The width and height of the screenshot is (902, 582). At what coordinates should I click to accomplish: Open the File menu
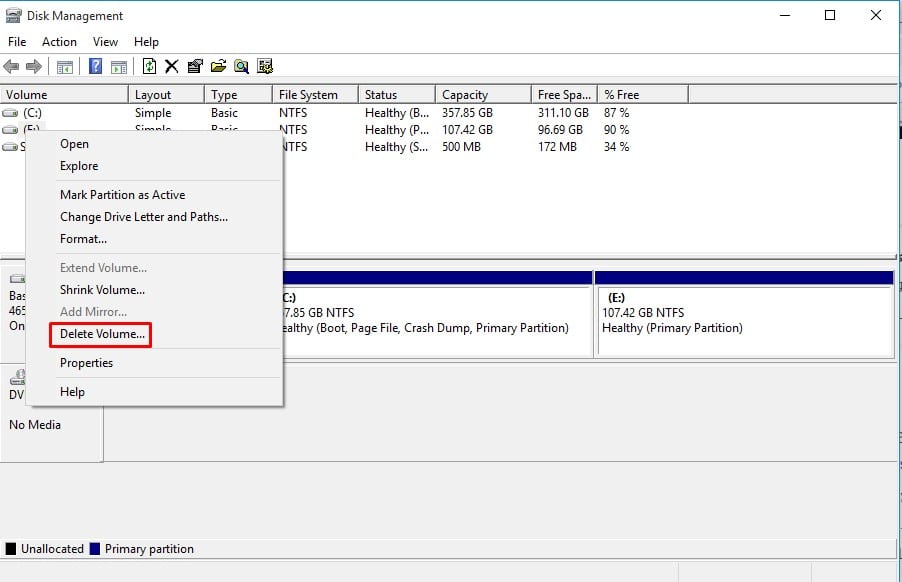tap(17, 42)
